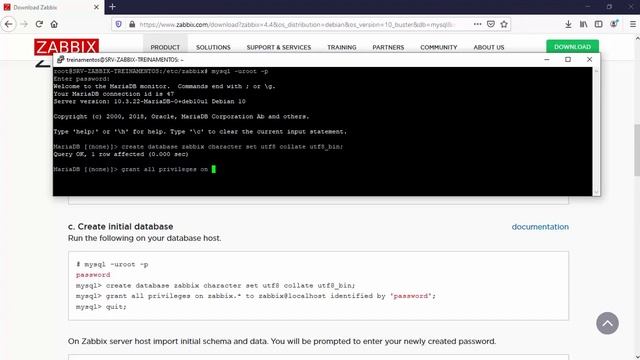Open the browser home page icon
This screenshot has height=360, width=640.
(54, 24)
